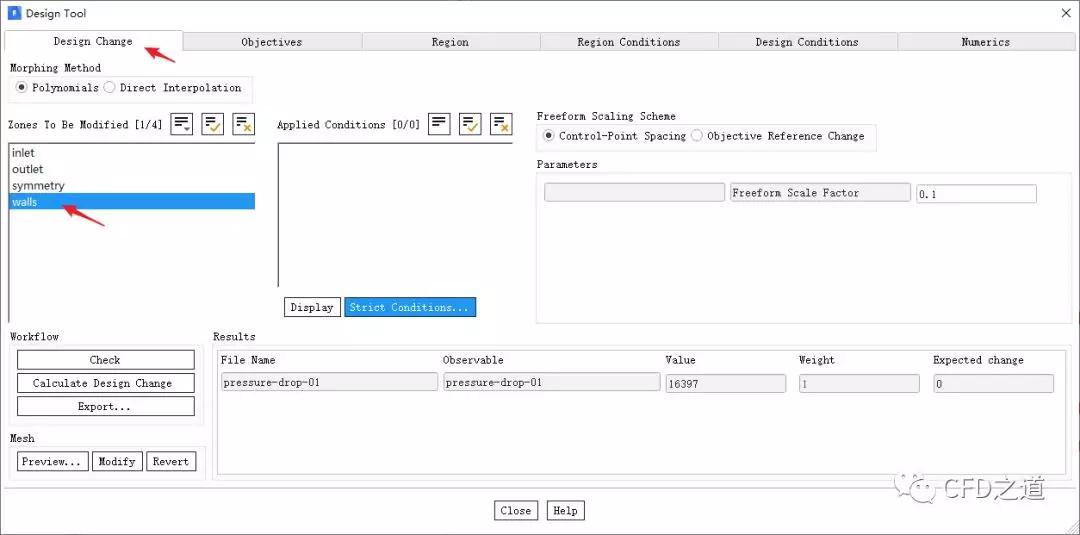
Task: Click the Weight field showing 1
Action: coord(859,384)
